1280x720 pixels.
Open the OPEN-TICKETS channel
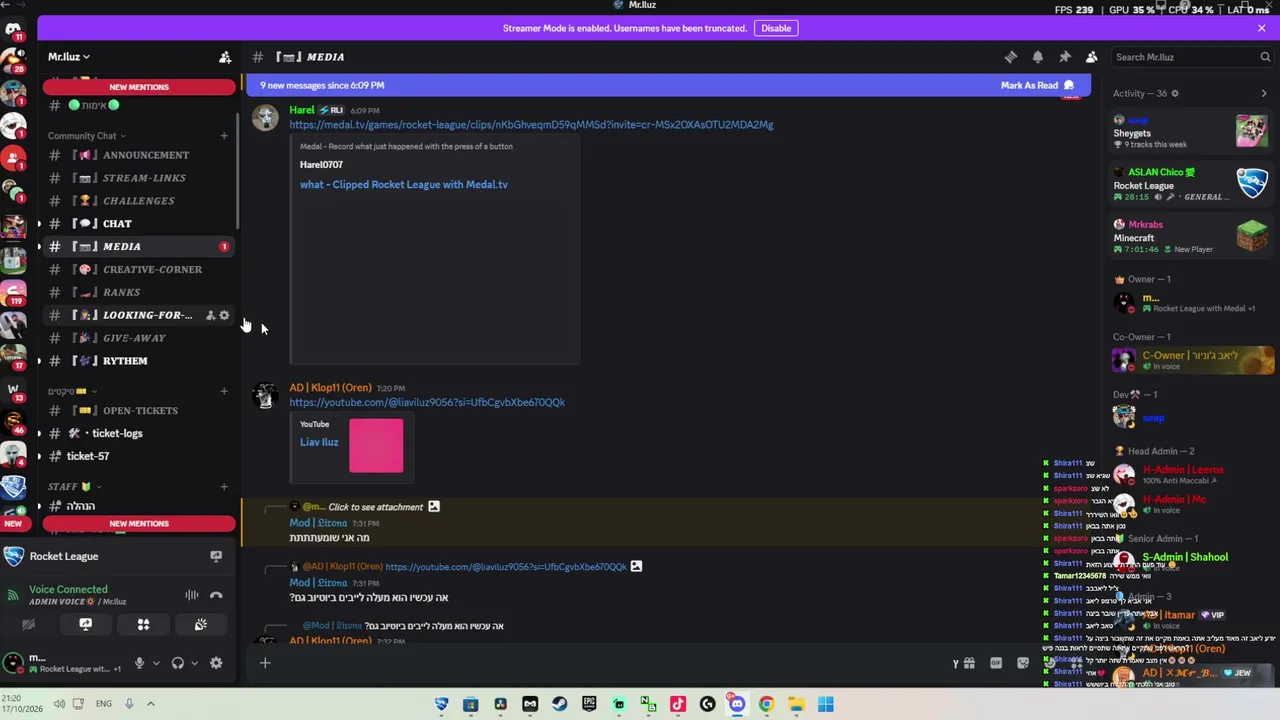point(138,411)
